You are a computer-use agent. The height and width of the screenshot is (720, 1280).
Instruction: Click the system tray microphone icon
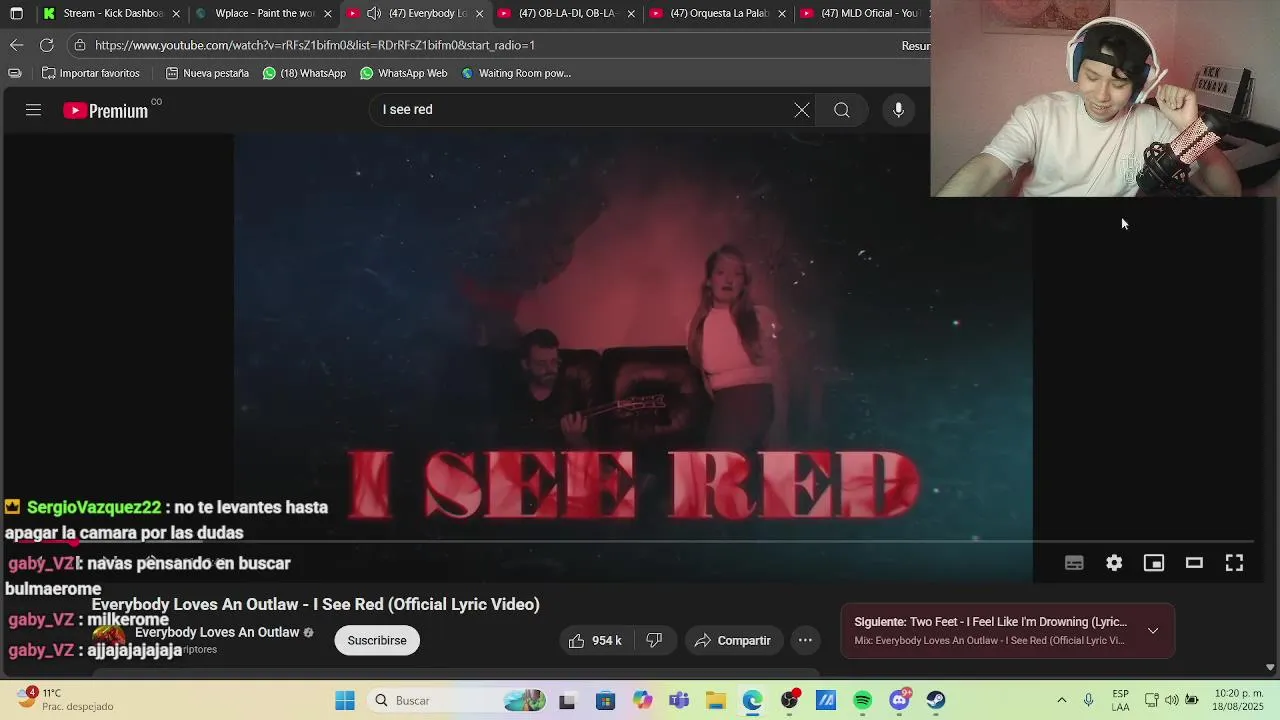pos(1088,700)
